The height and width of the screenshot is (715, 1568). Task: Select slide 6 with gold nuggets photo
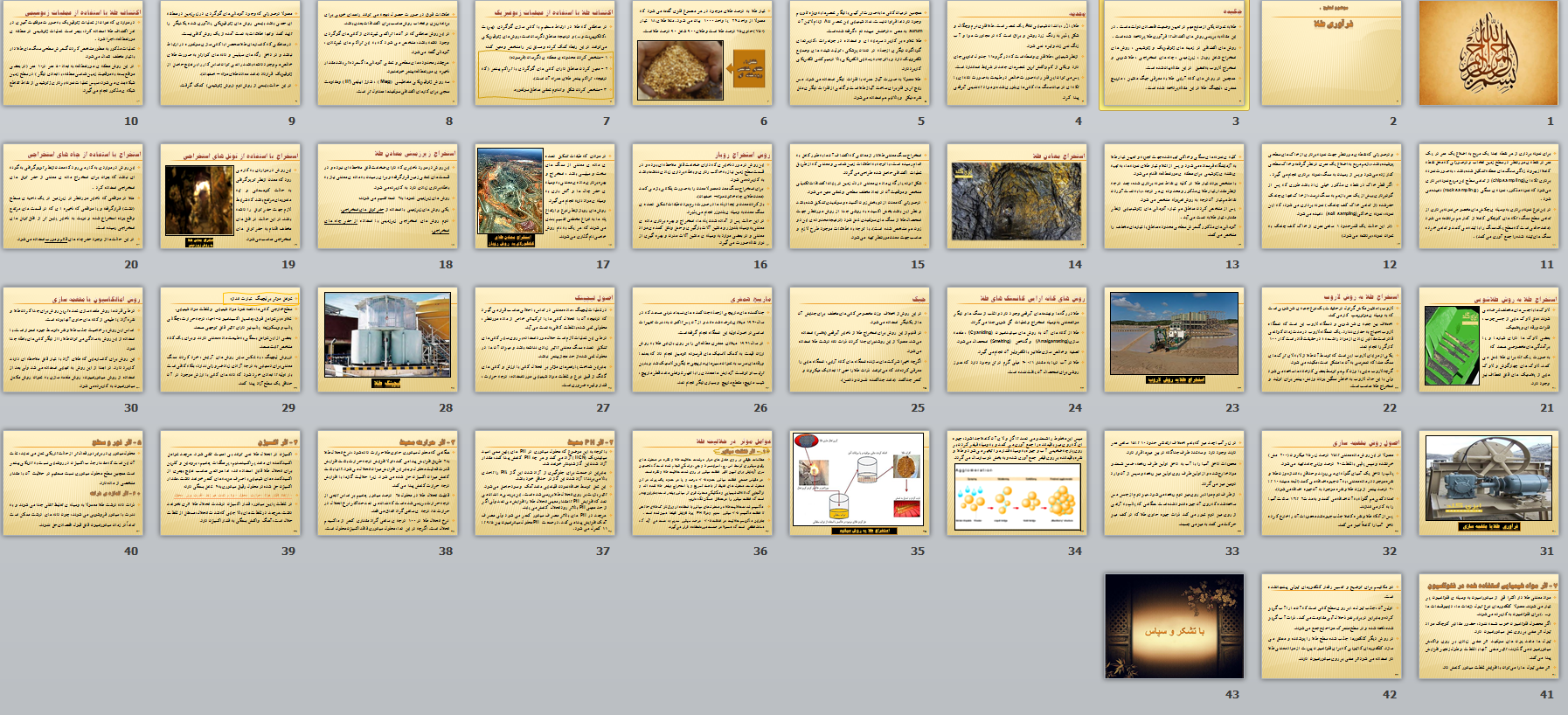[702, 53]
